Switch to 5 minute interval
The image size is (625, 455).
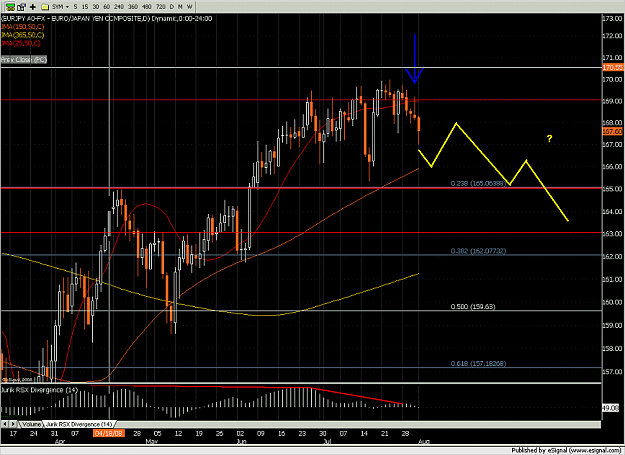coord(75,7)
